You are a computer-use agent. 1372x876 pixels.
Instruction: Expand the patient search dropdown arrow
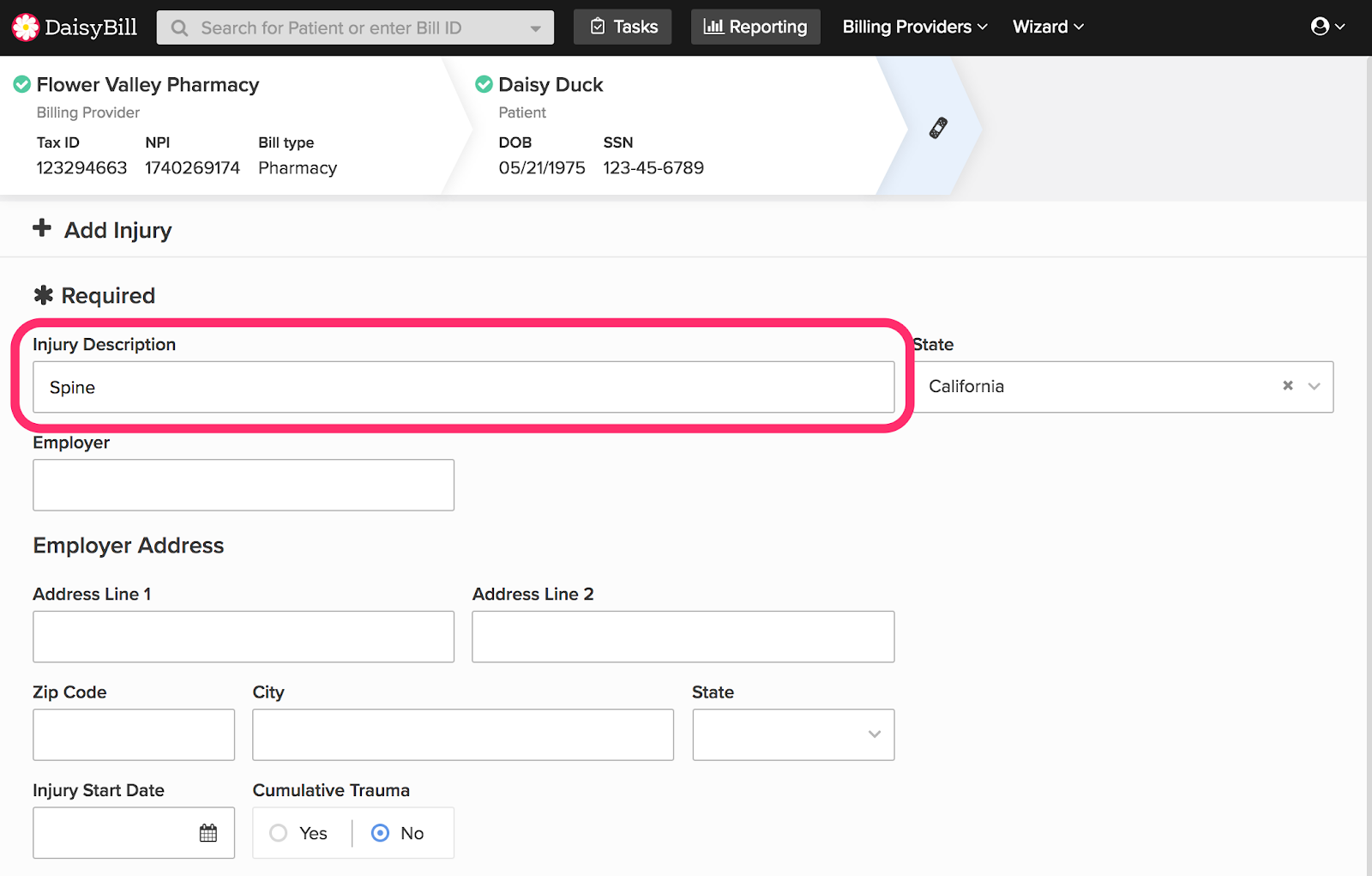point(535,28)
